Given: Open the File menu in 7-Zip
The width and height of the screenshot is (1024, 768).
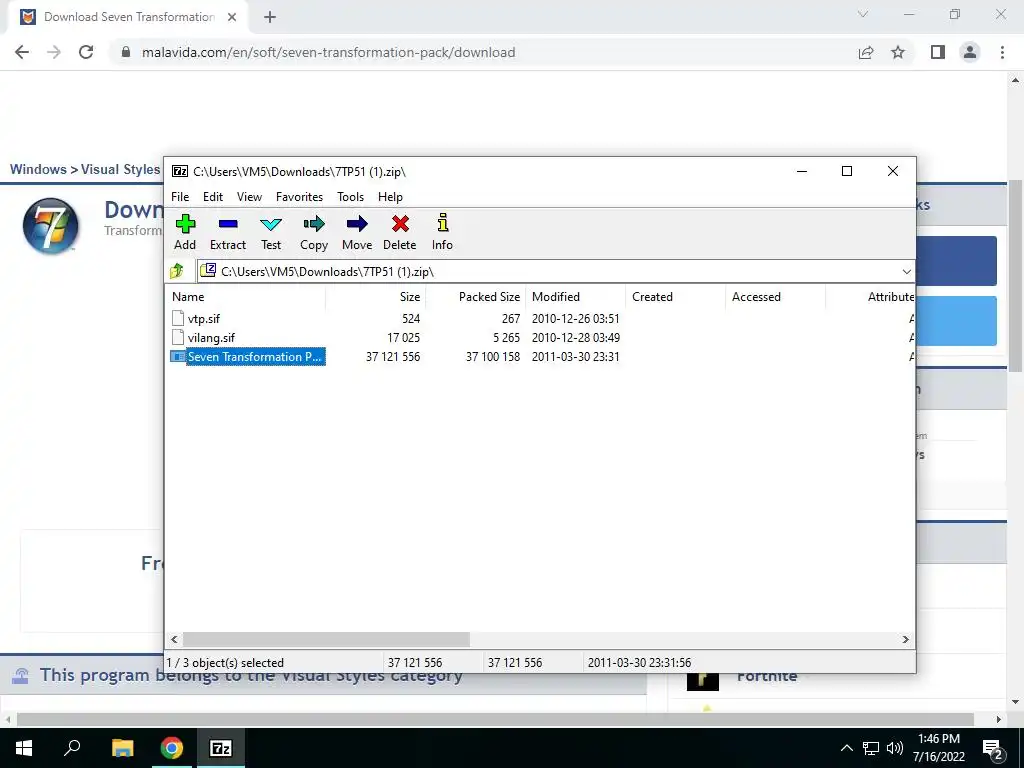Looking at the screenshot, I should point(180,197).
